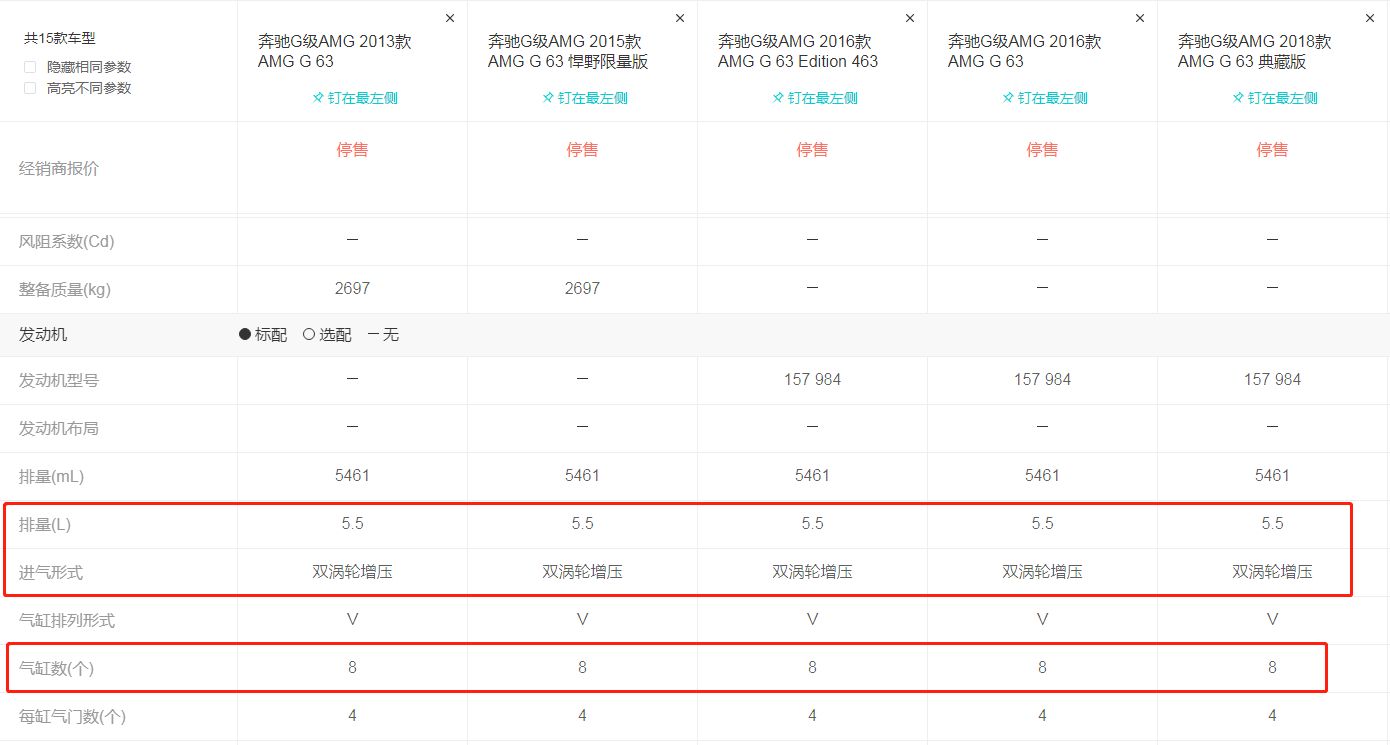Click the 共15款车型 count text

point(60,39)
